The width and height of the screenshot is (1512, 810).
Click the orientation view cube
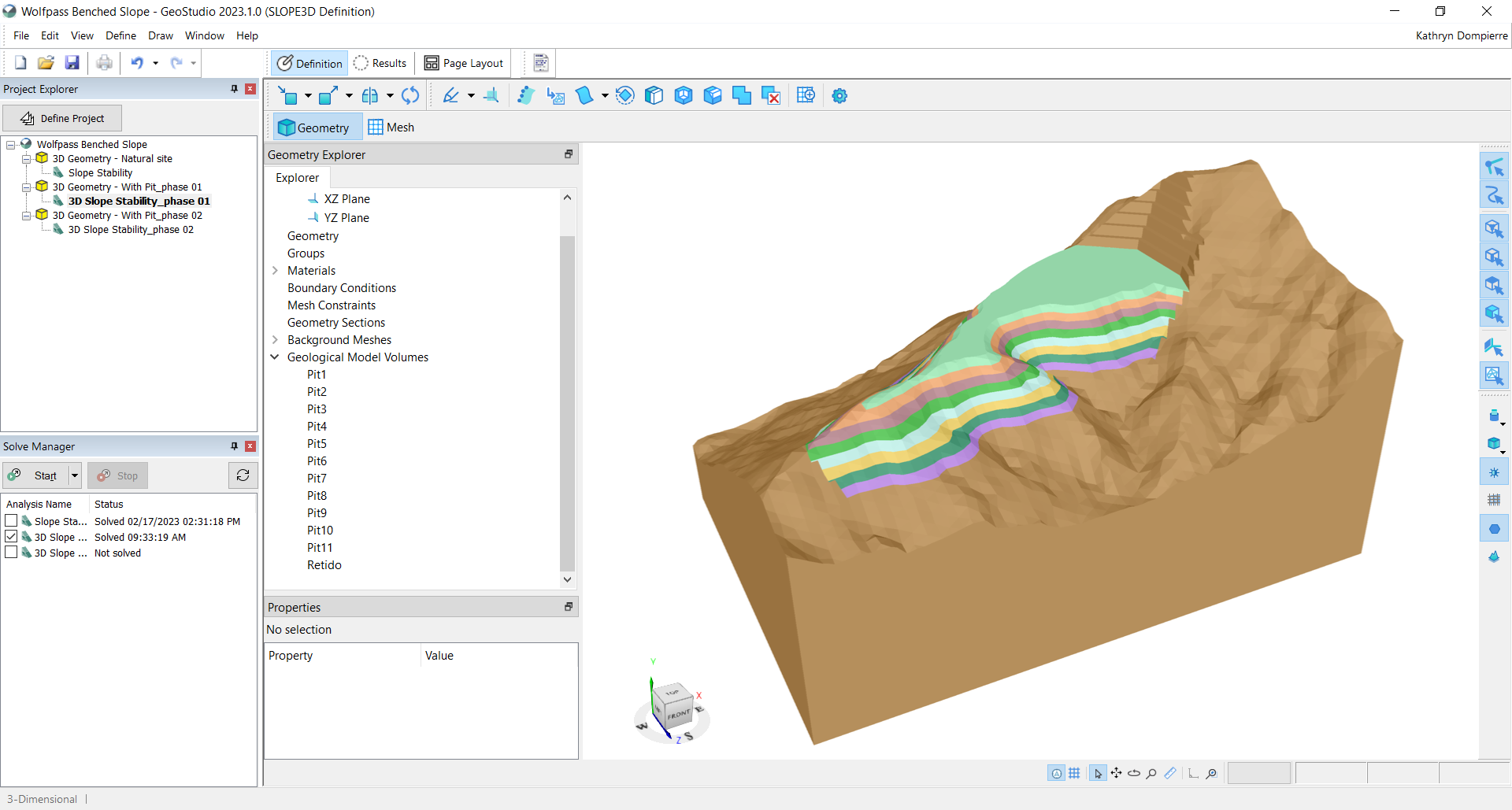[675, 705]
